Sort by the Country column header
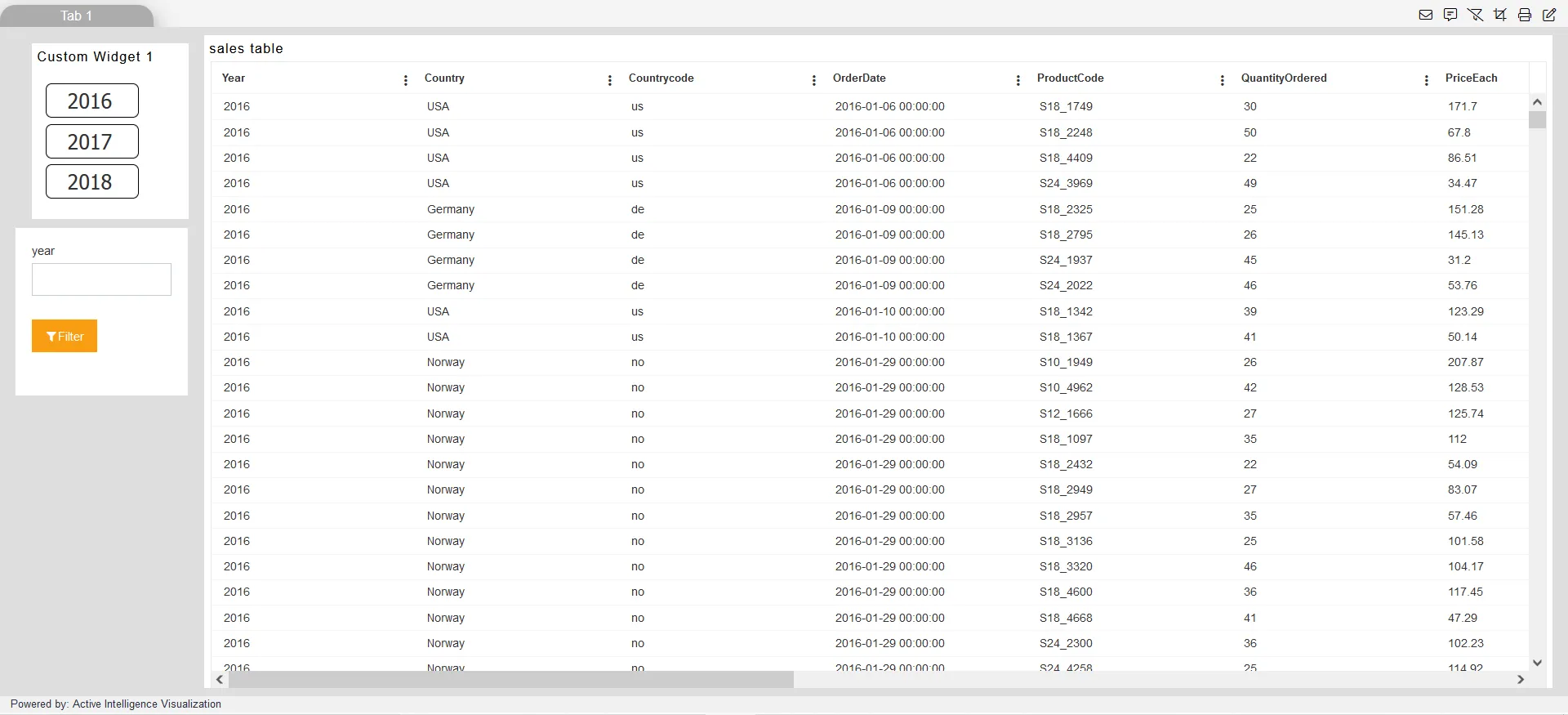This screenshot has height=715, width=1568. 444,78
